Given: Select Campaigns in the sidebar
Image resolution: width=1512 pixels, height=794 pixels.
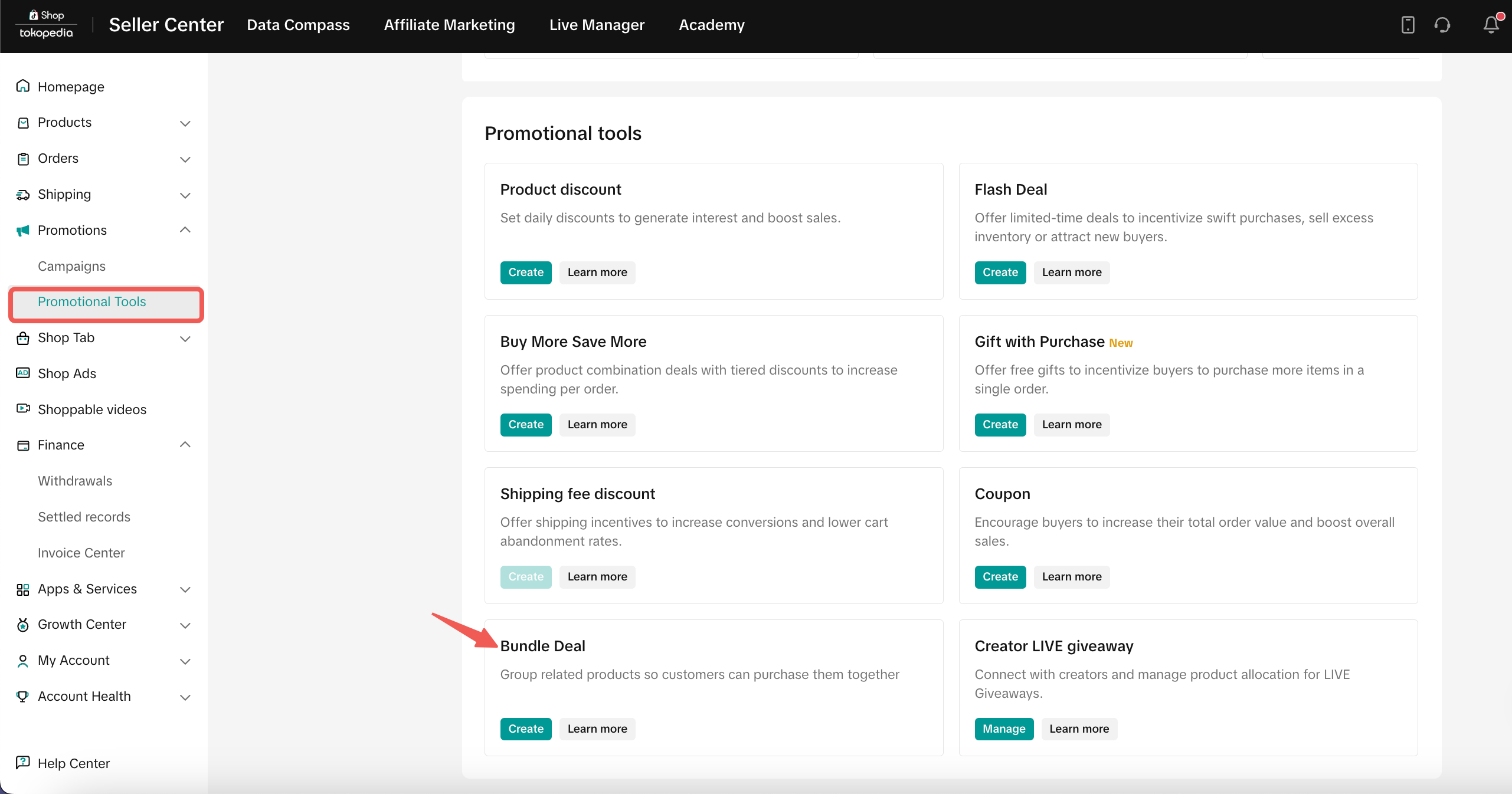Looking at the screenshot, I should tap(71, 266).
